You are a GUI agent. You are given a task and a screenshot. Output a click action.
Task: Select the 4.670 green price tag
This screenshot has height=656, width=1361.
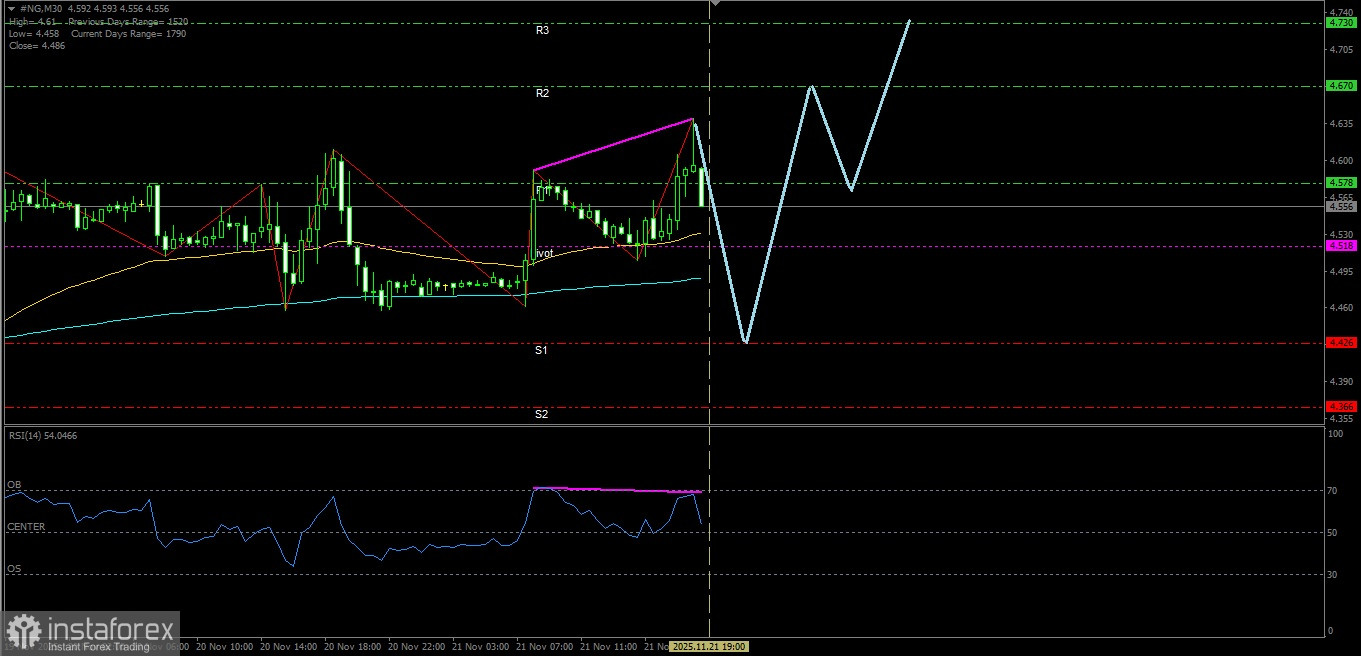pos(1340,86)
